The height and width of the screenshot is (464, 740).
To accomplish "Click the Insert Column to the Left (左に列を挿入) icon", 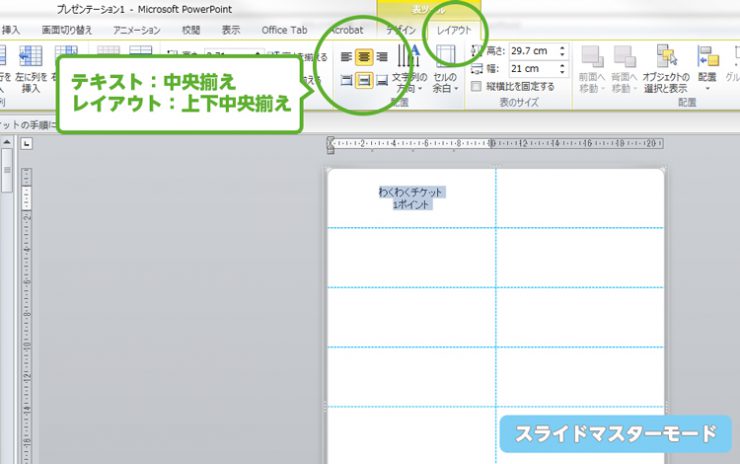I will tap(31, 57).
